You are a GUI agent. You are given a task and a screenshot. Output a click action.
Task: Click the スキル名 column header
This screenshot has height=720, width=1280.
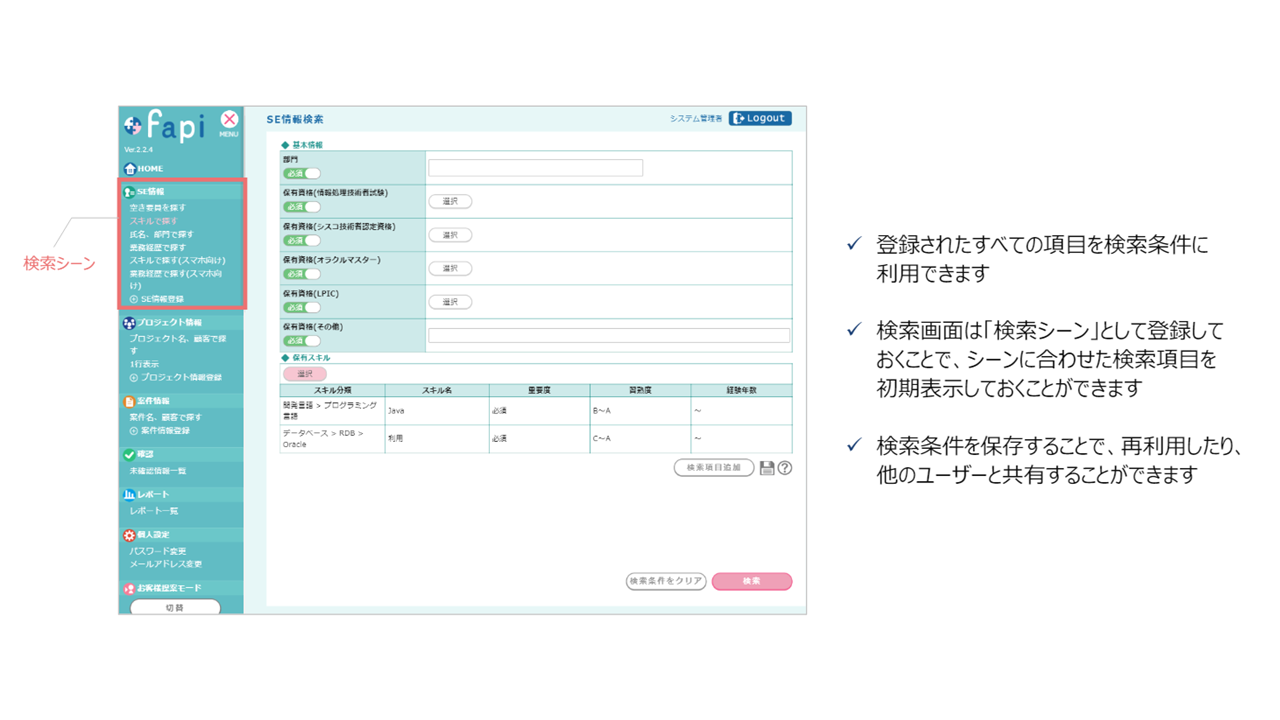(437, 390)
